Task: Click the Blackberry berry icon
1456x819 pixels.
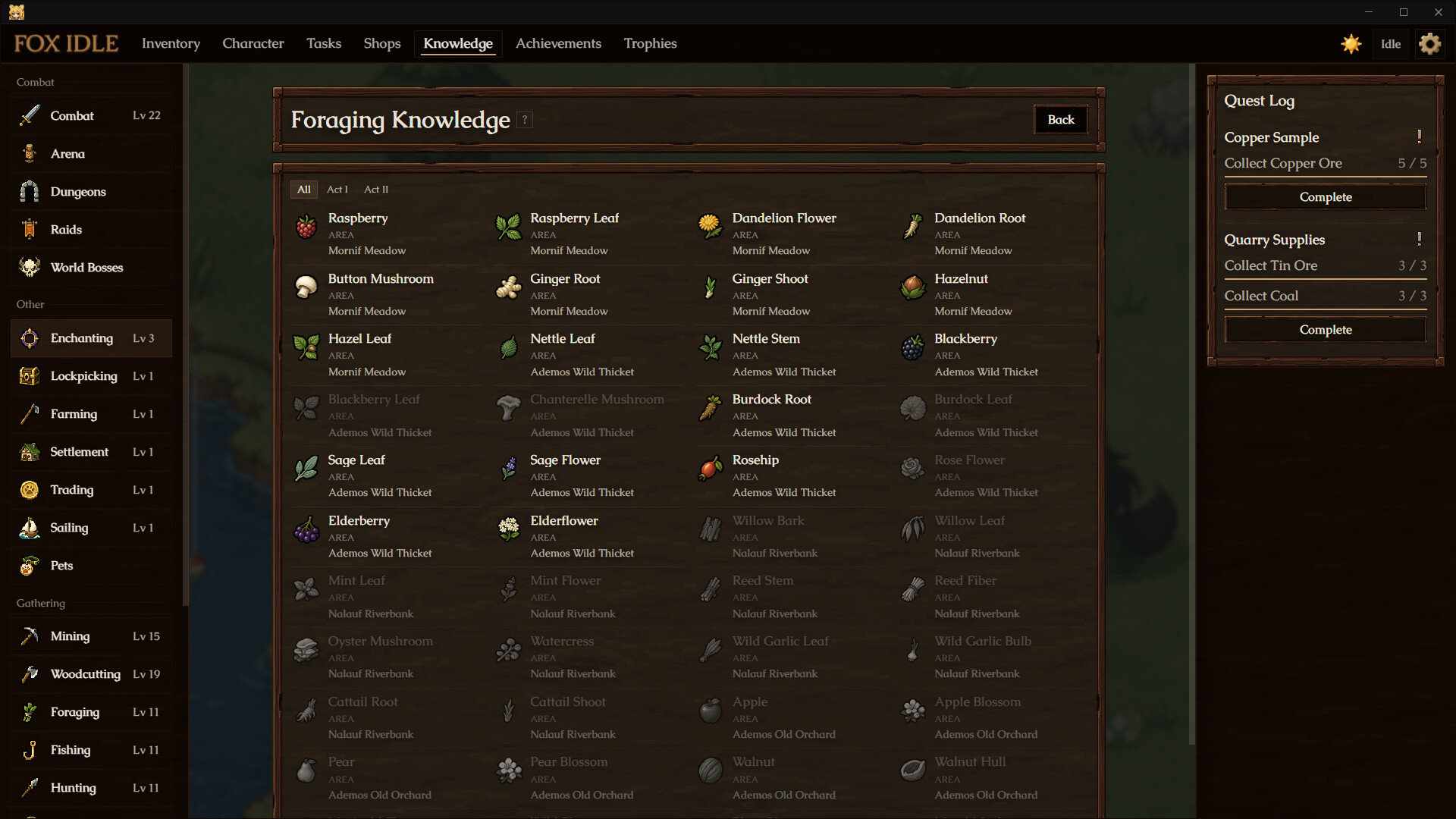Action: [x=912, y=347]
